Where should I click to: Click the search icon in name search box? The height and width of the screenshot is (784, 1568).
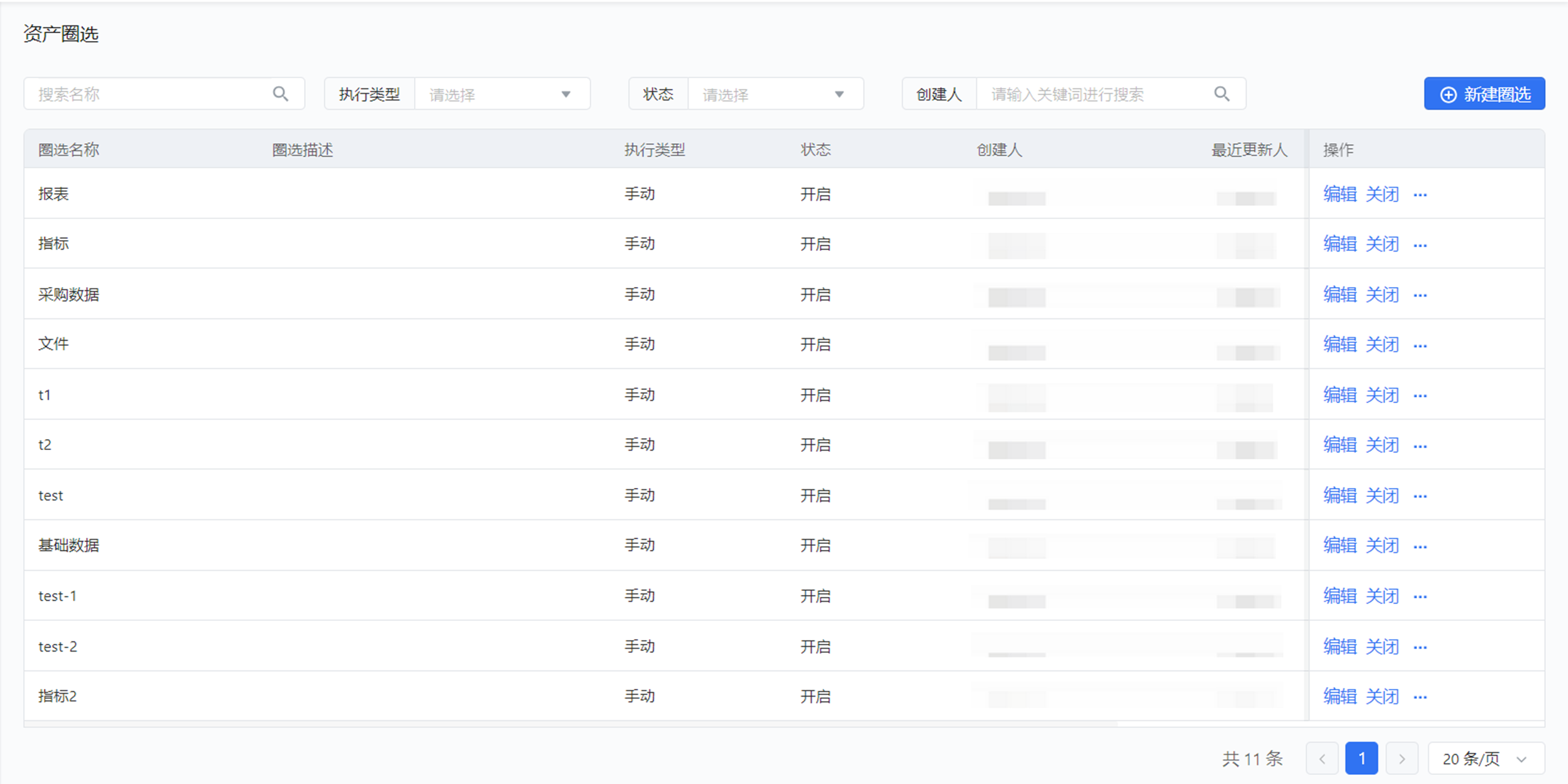[x=280, y=94]
